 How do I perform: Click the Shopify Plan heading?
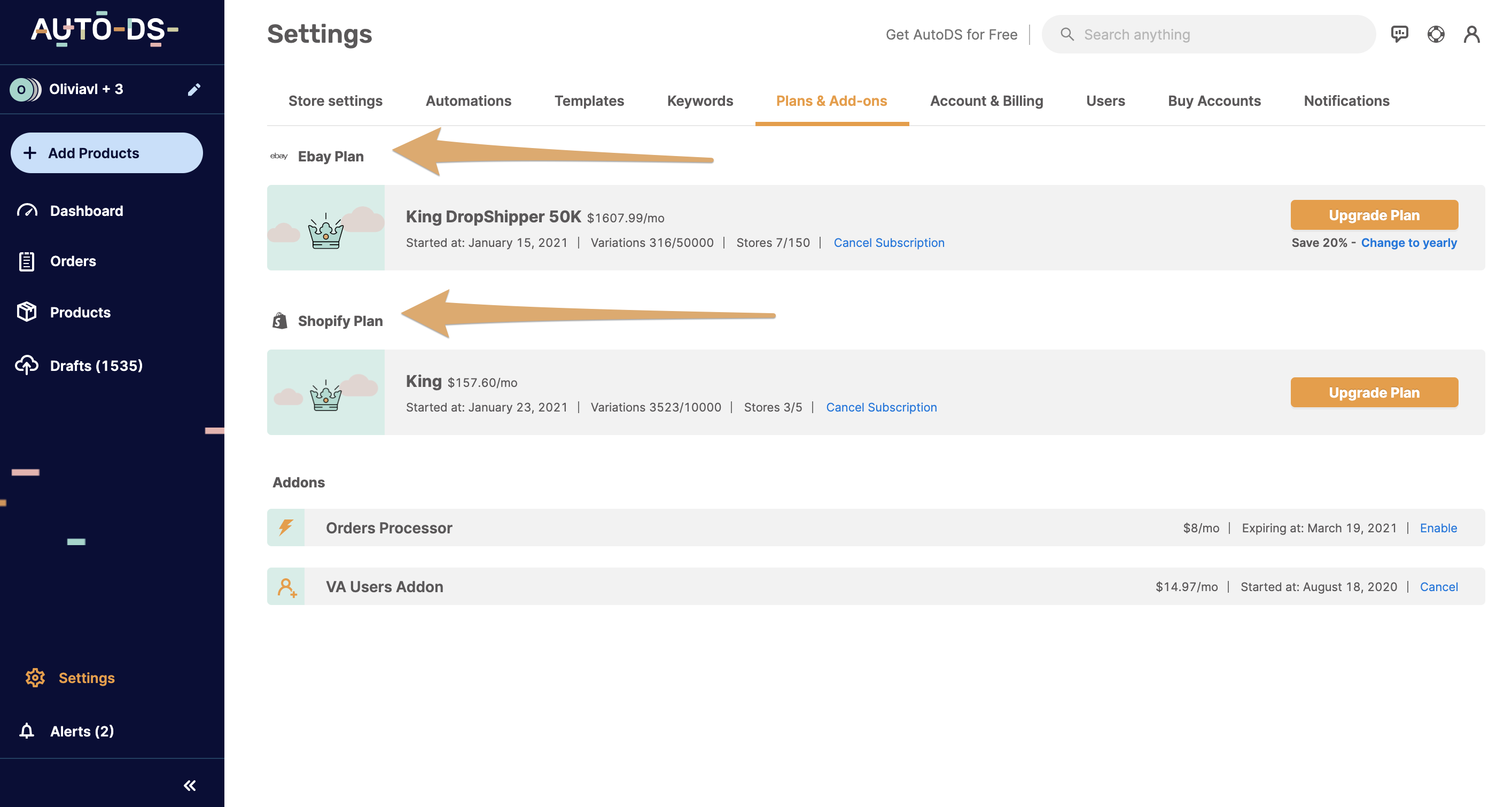(x=340, y=321)
